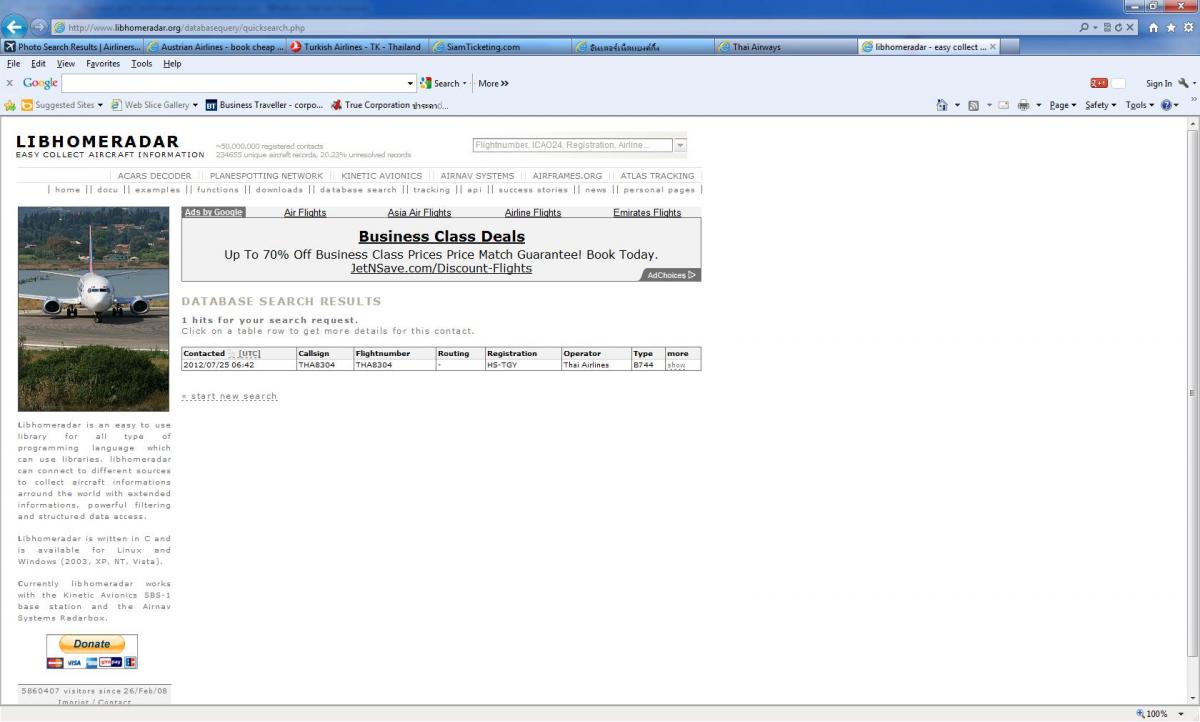Open Favorites with the star icon
Viewport: 1200px width, 722px height.
point(1170,28)
